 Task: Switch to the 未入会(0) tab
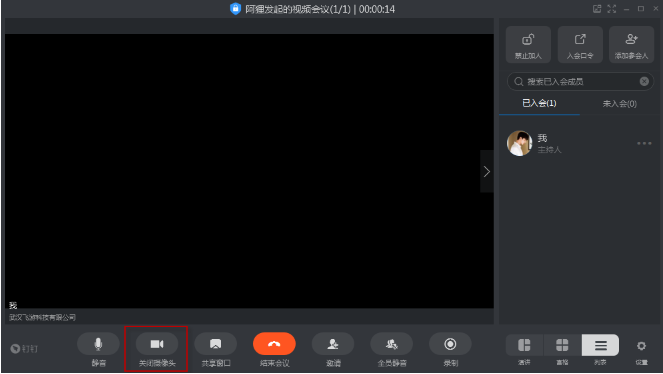pos(619,104)
